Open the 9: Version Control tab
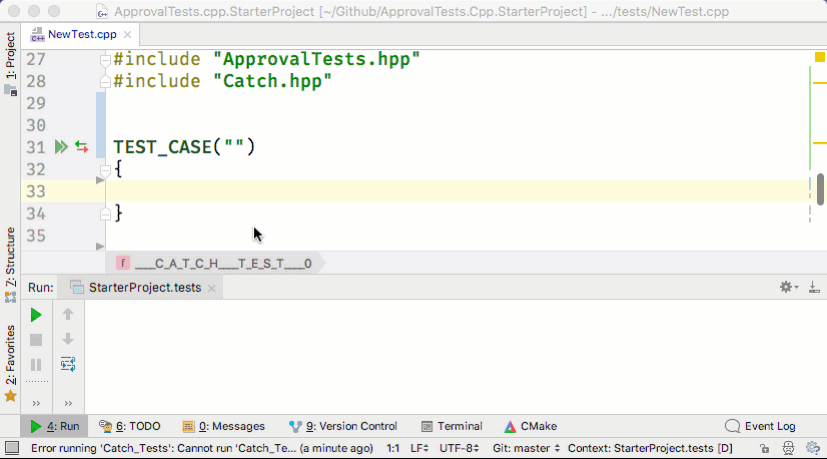The height and width of the screenshot is (459, 827). (343, 426)
